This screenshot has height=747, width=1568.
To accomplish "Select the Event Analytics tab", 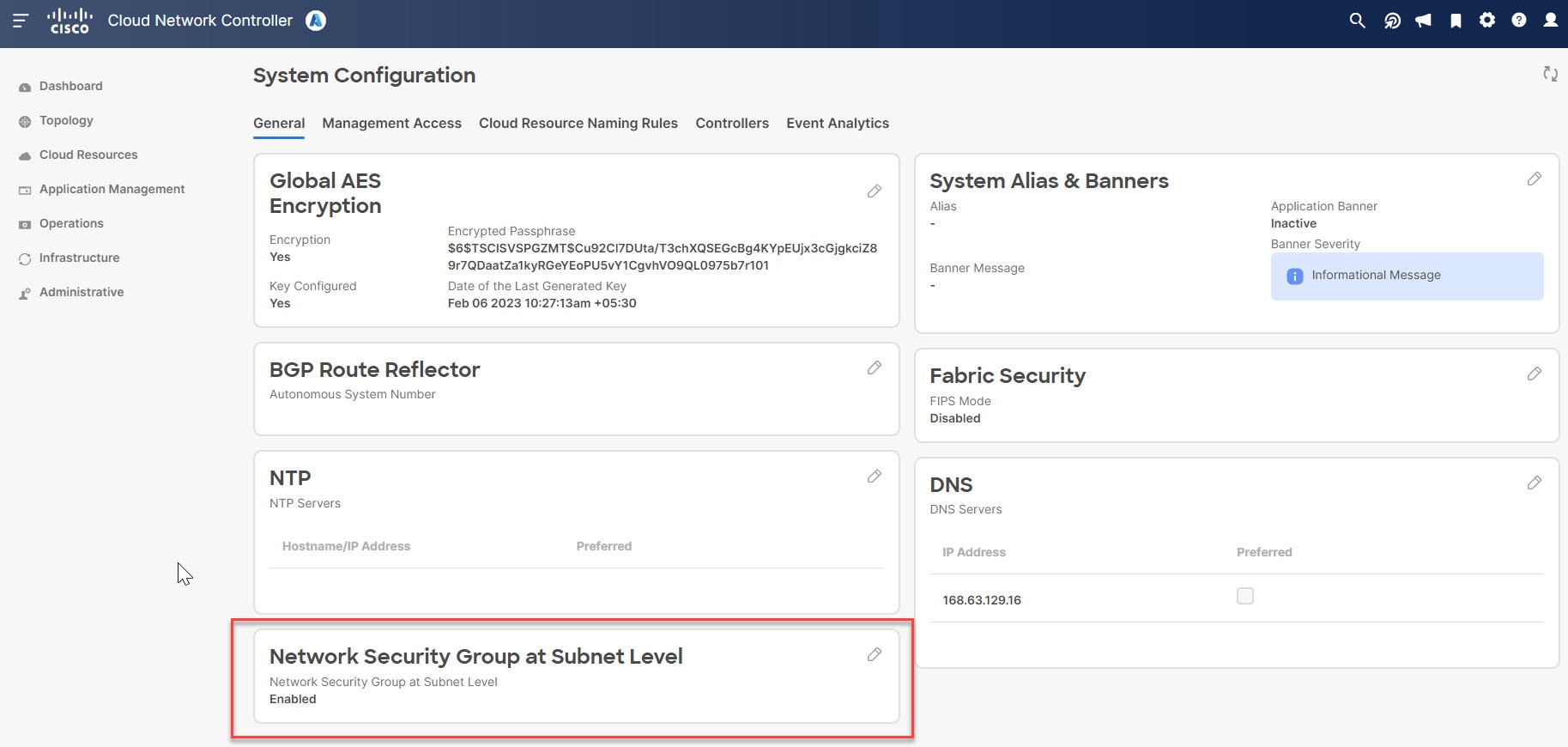I will [x=837, y=124].
